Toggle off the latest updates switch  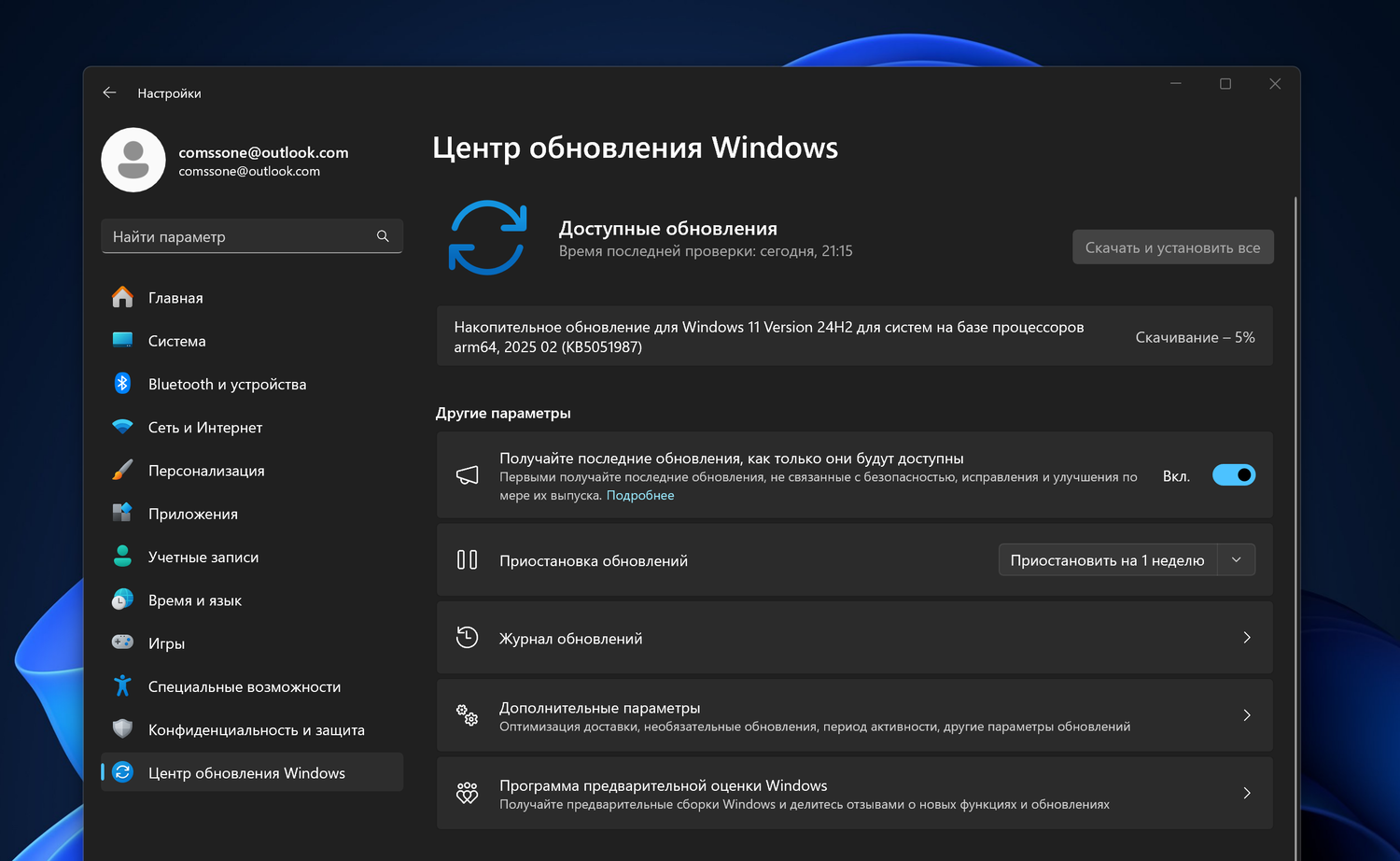1234,475
